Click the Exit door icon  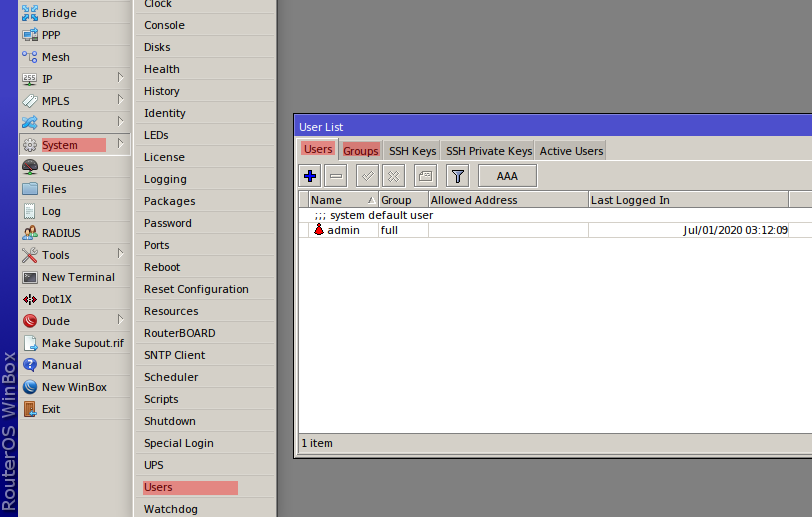(x=30, y=409)
